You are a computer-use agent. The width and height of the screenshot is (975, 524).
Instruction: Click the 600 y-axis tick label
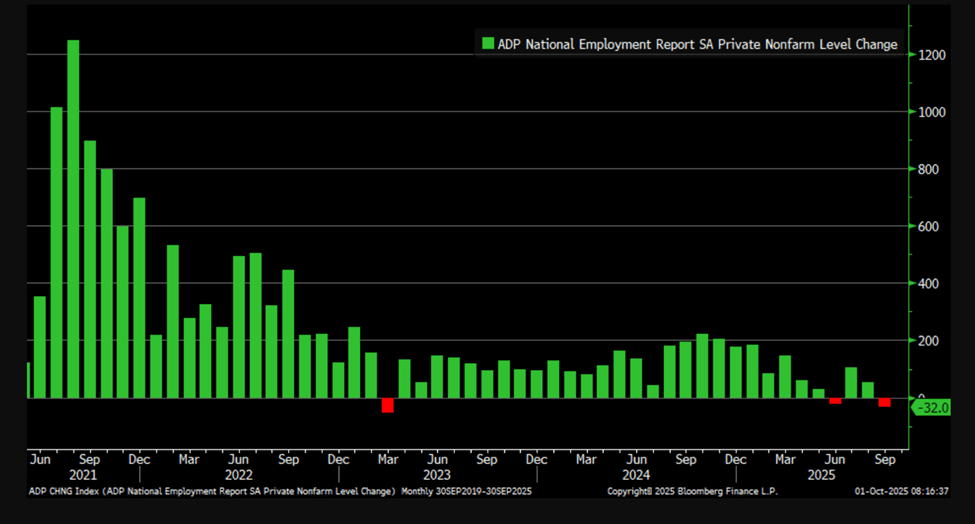pyautogui.click(x=929, y=227)
